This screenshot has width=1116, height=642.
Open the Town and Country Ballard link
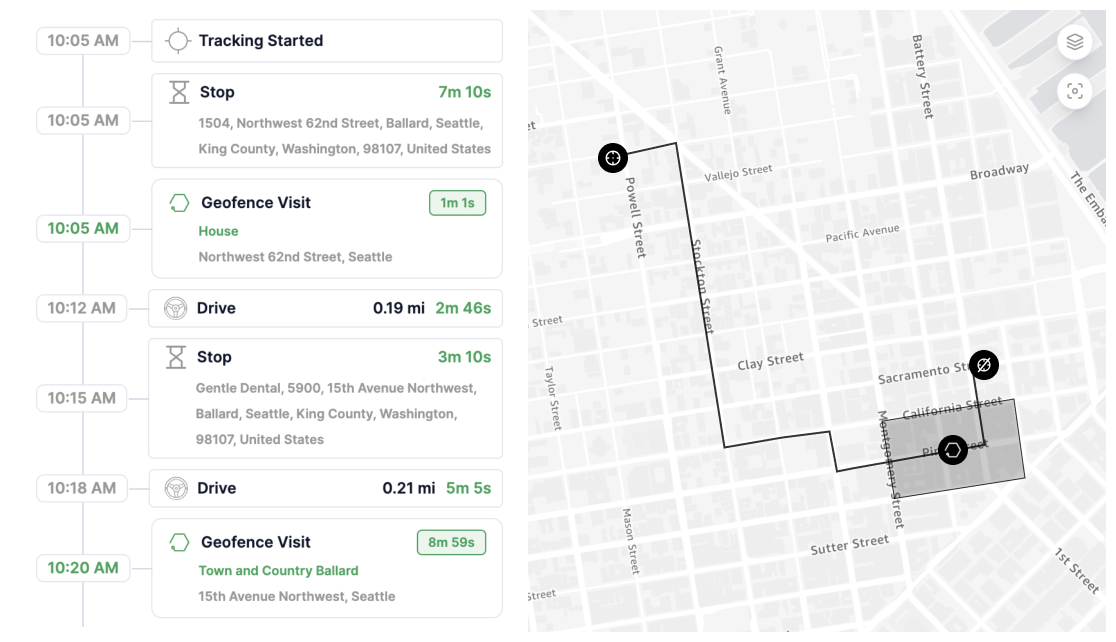278,571
